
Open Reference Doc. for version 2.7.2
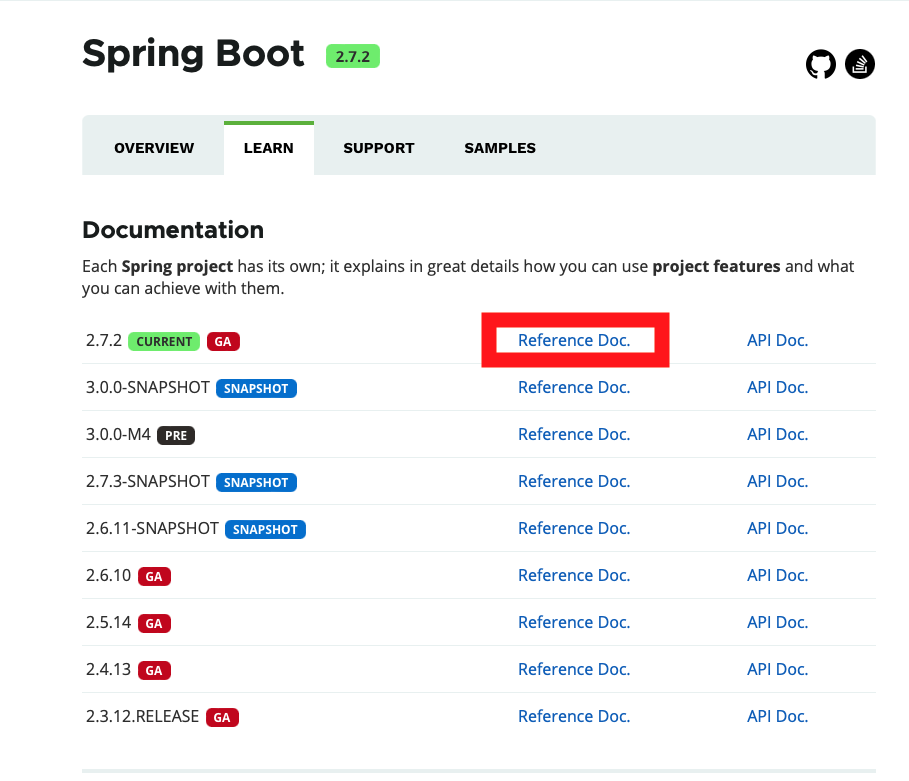click(x=574, y=340)
